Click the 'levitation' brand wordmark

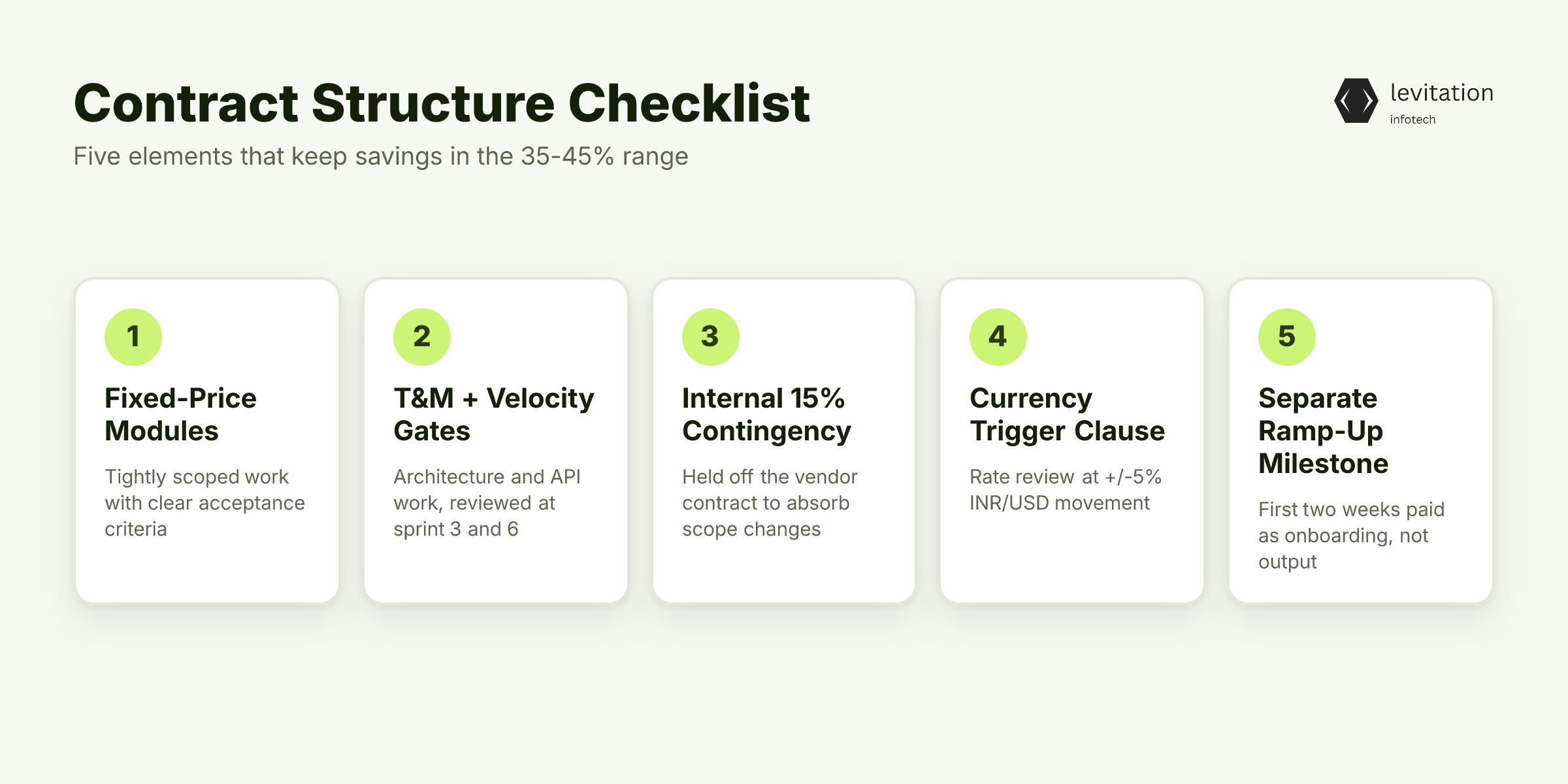coord(1442,93)
